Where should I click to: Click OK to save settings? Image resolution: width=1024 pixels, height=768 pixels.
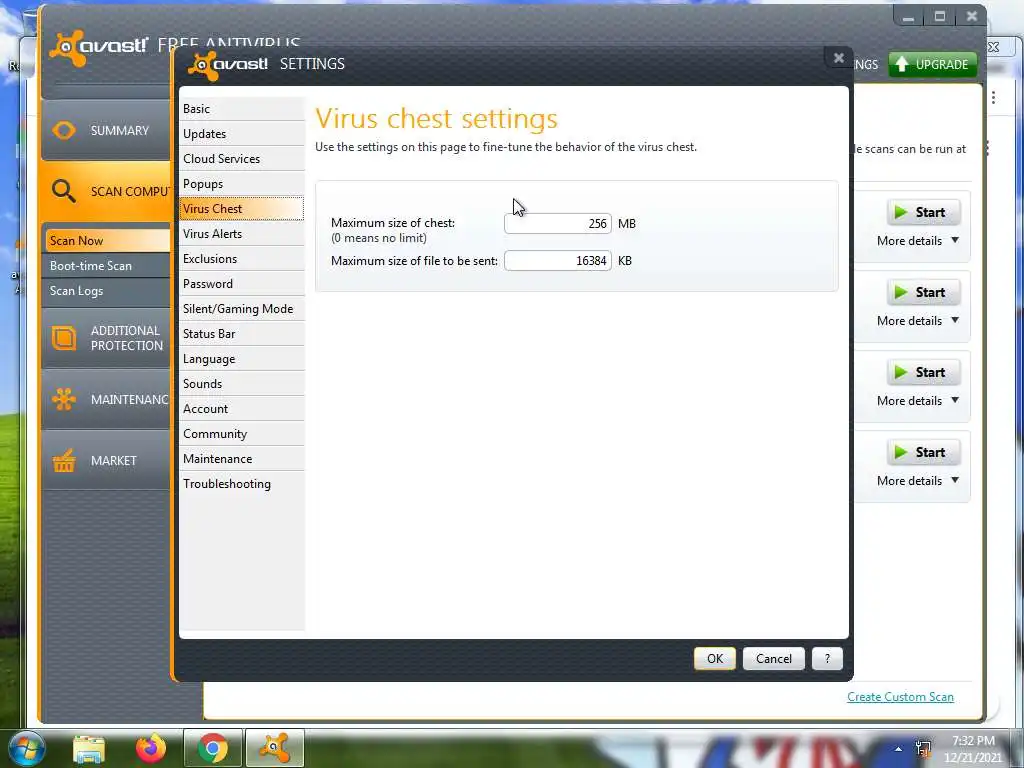pyautogui.click(x=714, y=658)
